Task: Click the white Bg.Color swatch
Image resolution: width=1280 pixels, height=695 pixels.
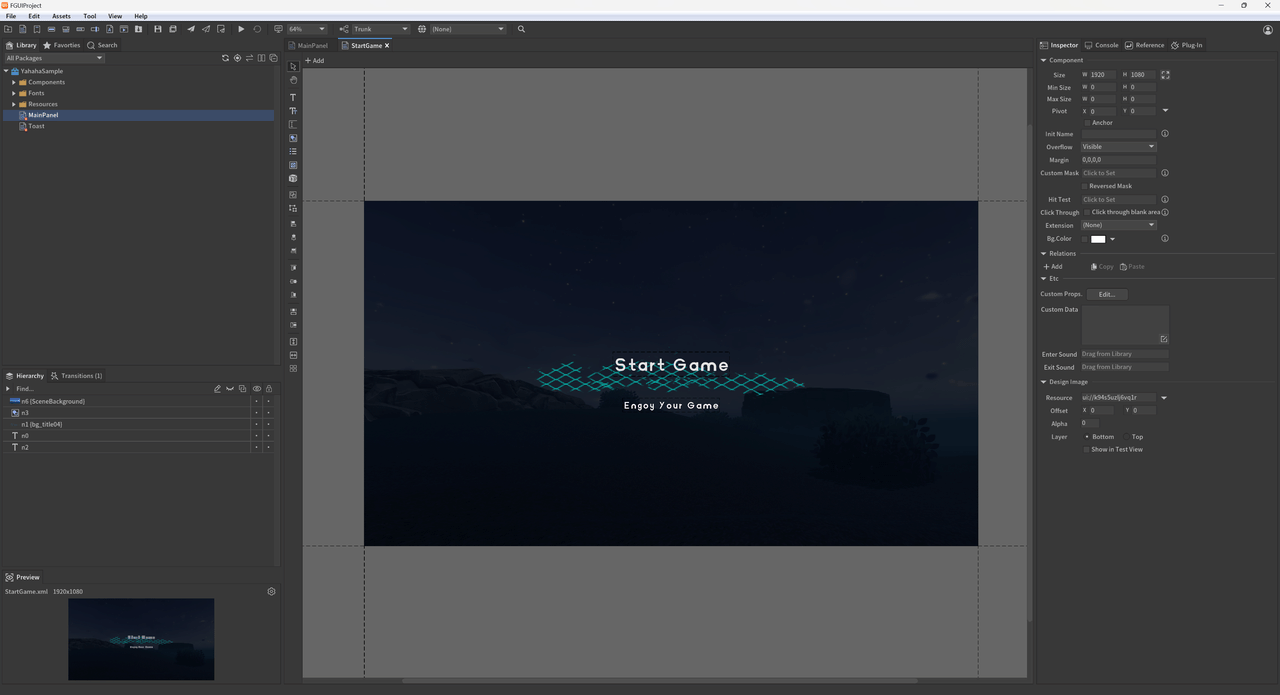Action: (x=1098, y=239)
